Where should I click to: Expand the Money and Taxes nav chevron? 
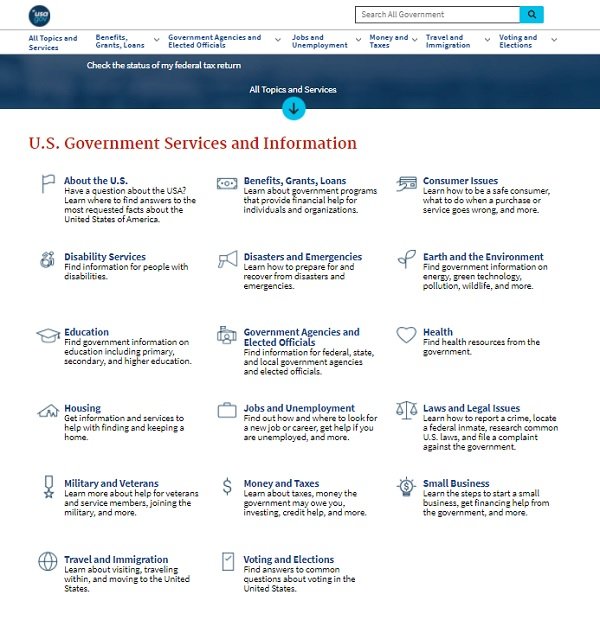click(414, 40)
